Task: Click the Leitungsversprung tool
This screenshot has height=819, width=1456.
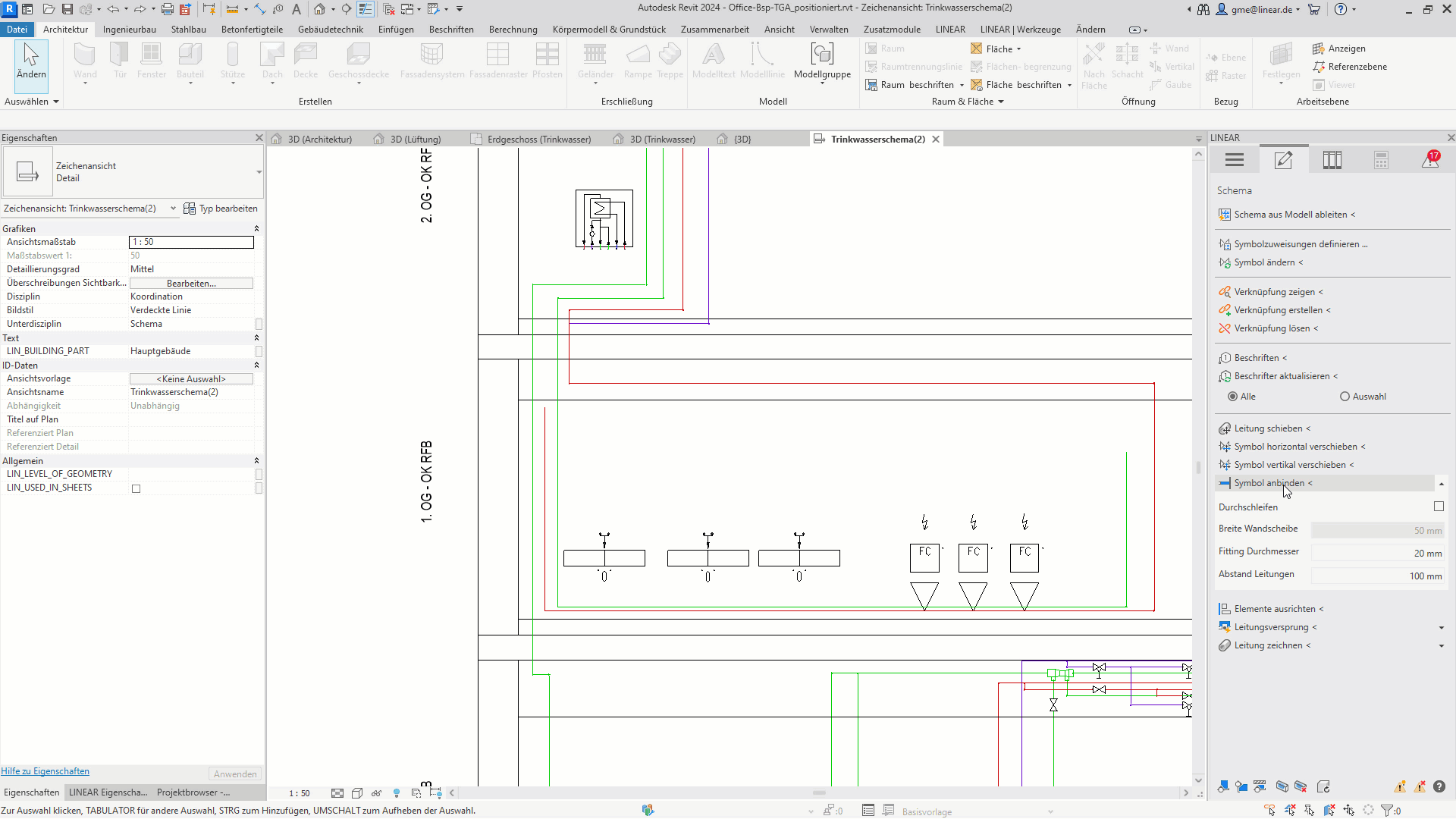Action: tap(1271, 627)
